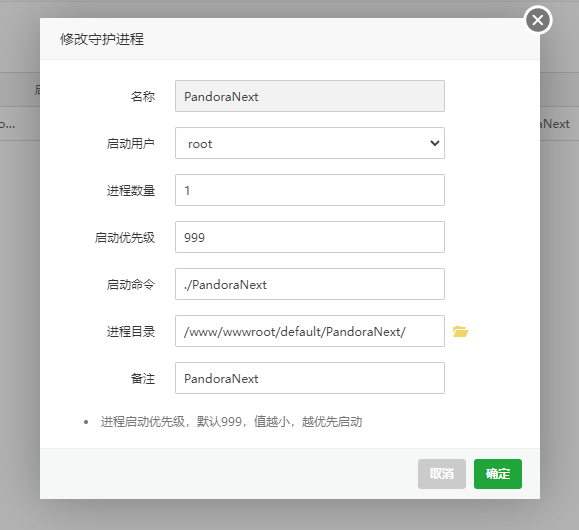Viewport: 579px width, 530px height.
Task: Focus the 备注 remark input field
Action: (310, 378)
